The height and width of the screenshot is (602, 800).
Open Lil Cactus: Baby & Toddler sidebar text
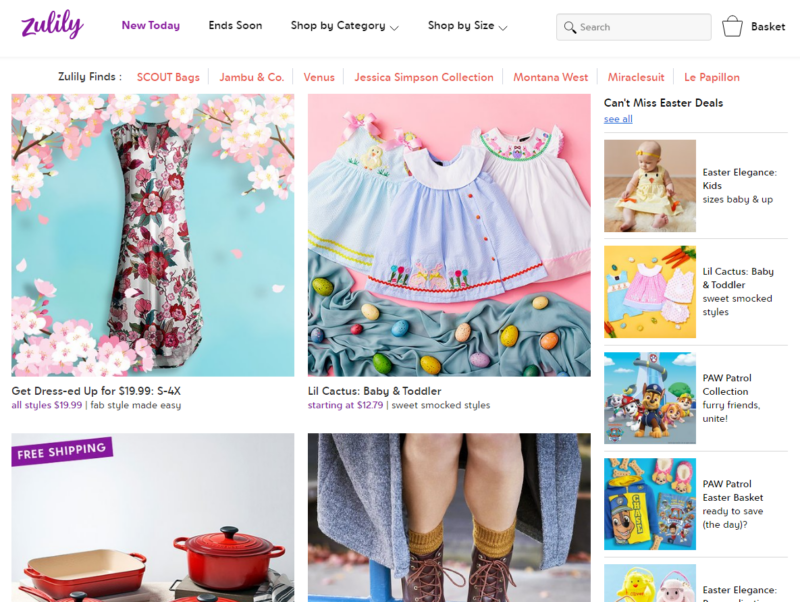(x=738, y=291)
